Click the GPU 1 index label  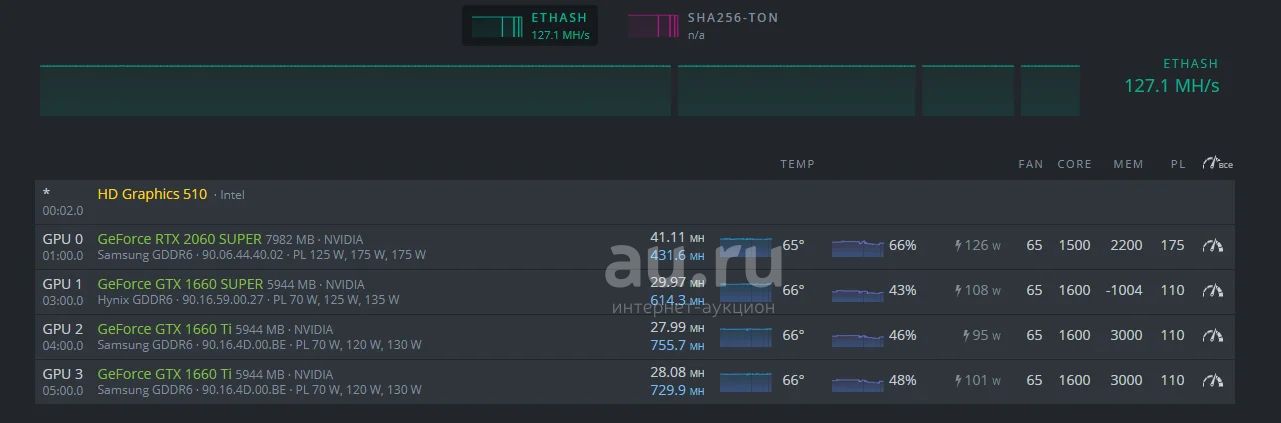63,284
